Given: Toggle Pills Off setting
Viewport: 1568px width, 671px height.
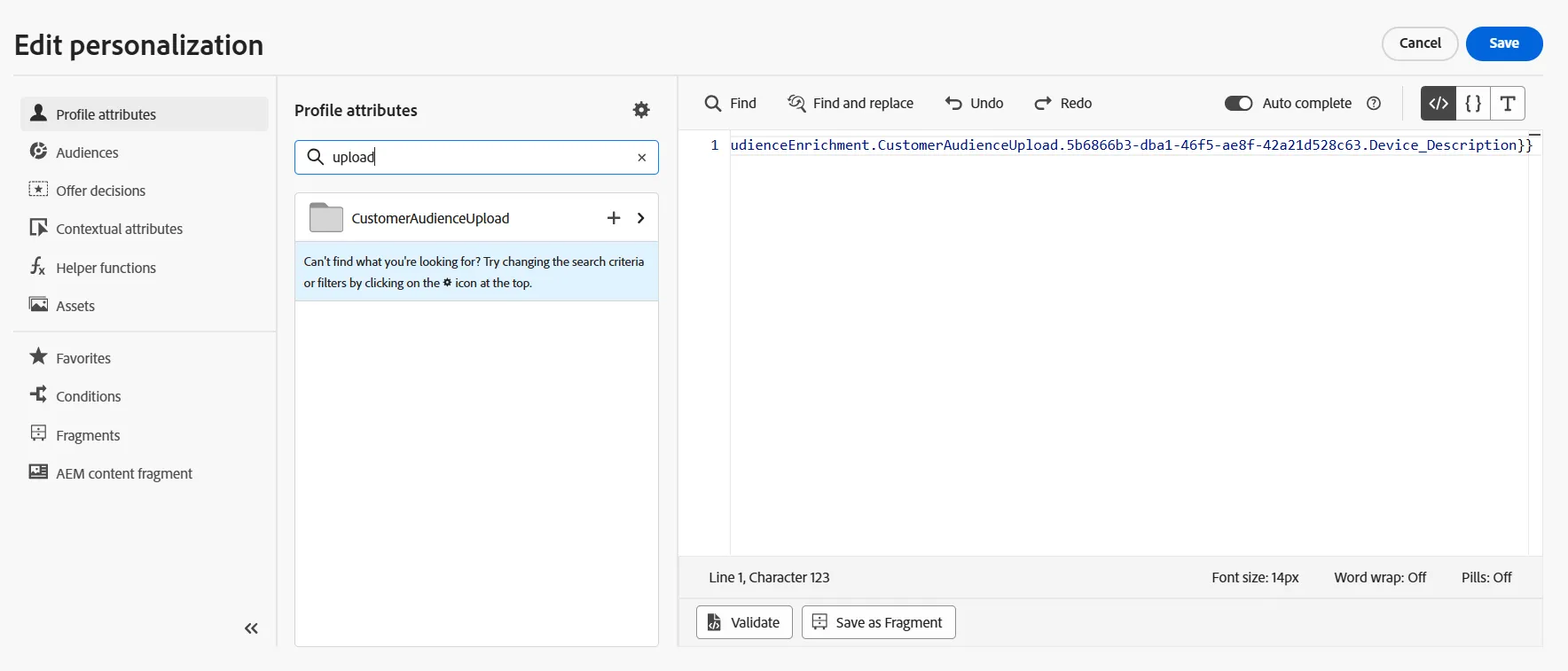Looking at the screenshot, I should pyautogui.click(x=1486, y=577).
